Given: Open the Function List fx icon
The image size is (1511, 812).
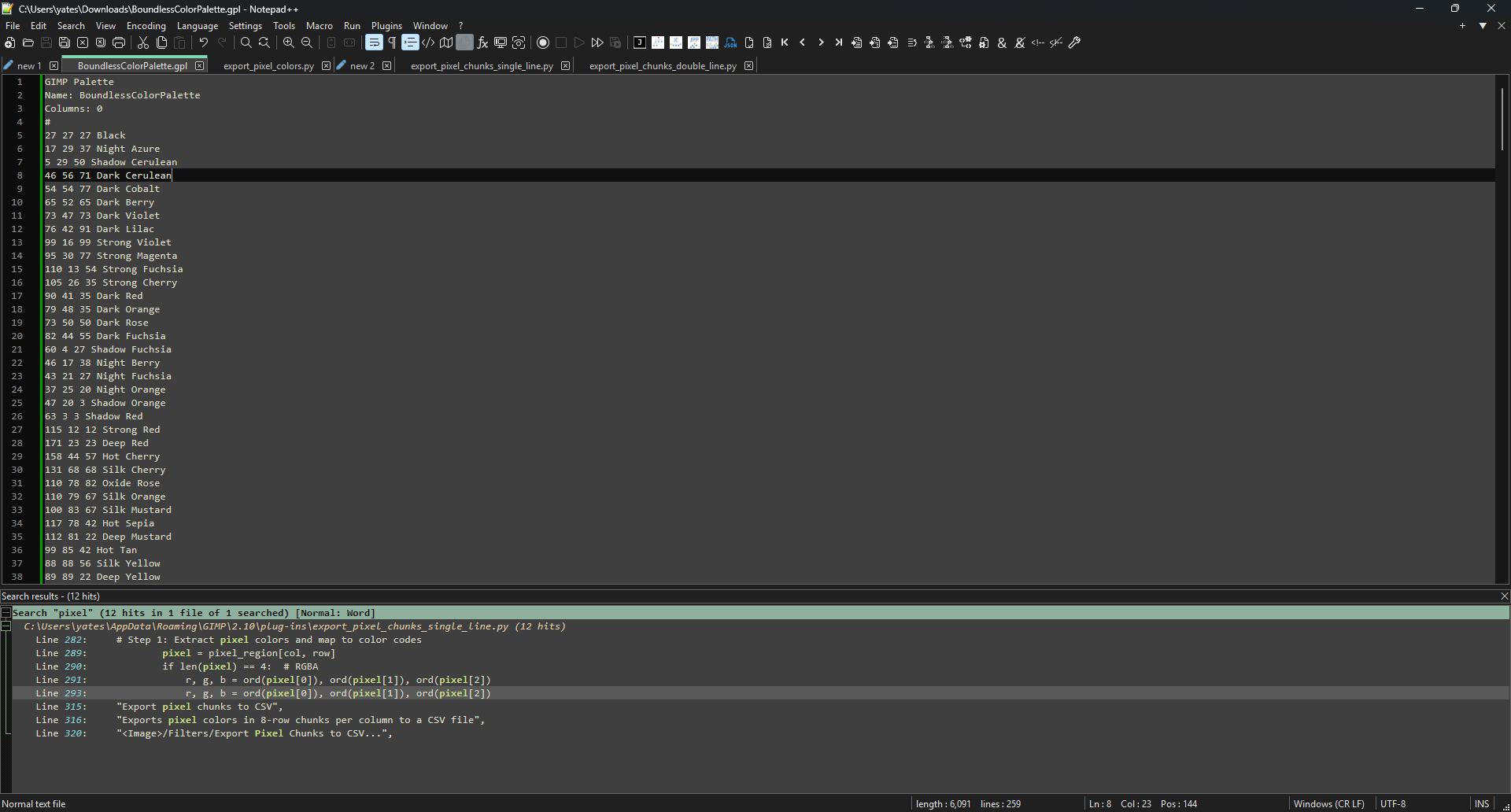Looking at the screenshot, I should (x=482, y=42).
